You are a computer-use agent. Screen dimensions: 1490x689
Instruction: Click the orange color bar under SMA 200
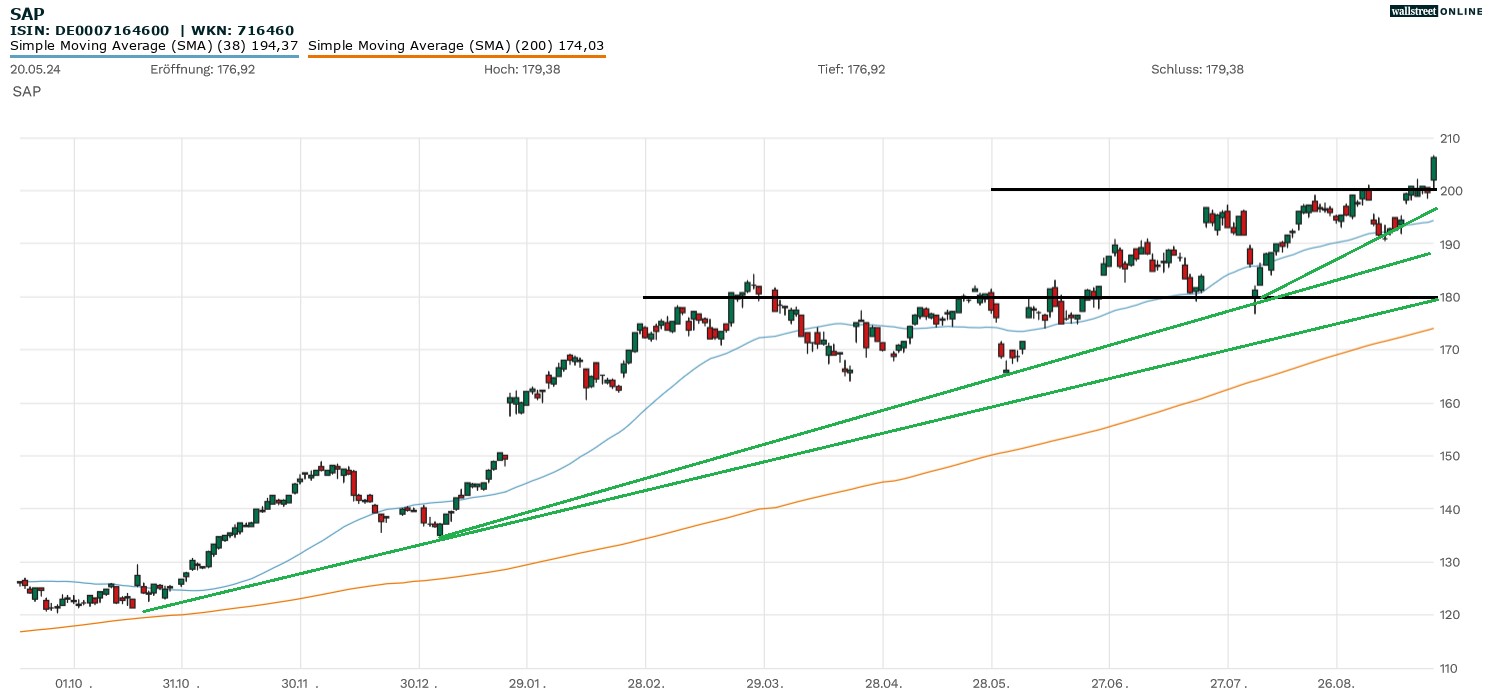pos(456,56)
